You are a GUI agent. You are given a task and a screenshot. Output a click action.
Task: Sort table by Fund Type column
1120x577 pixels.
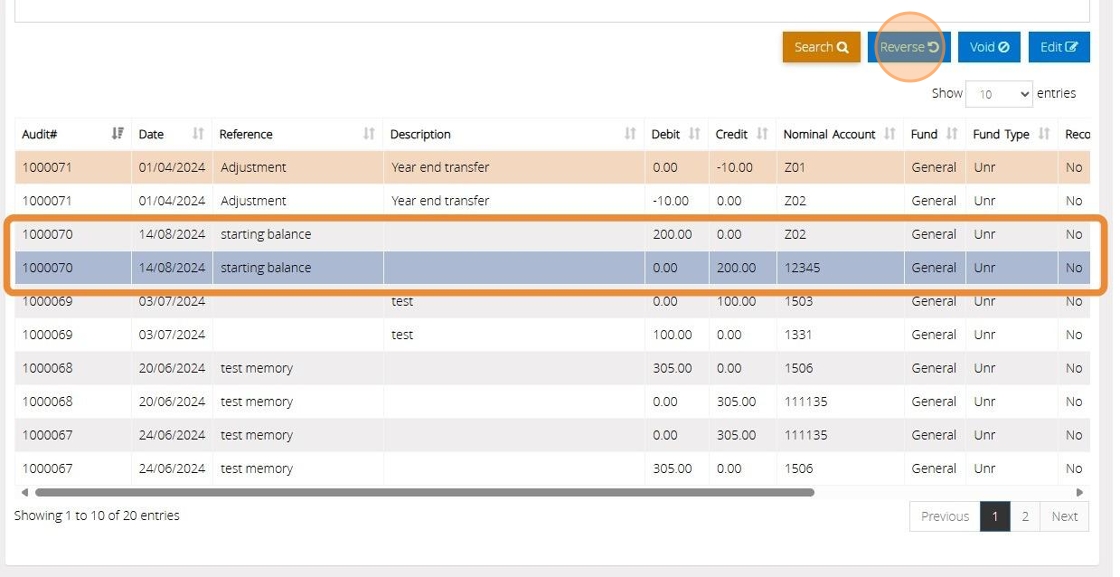1011,134
